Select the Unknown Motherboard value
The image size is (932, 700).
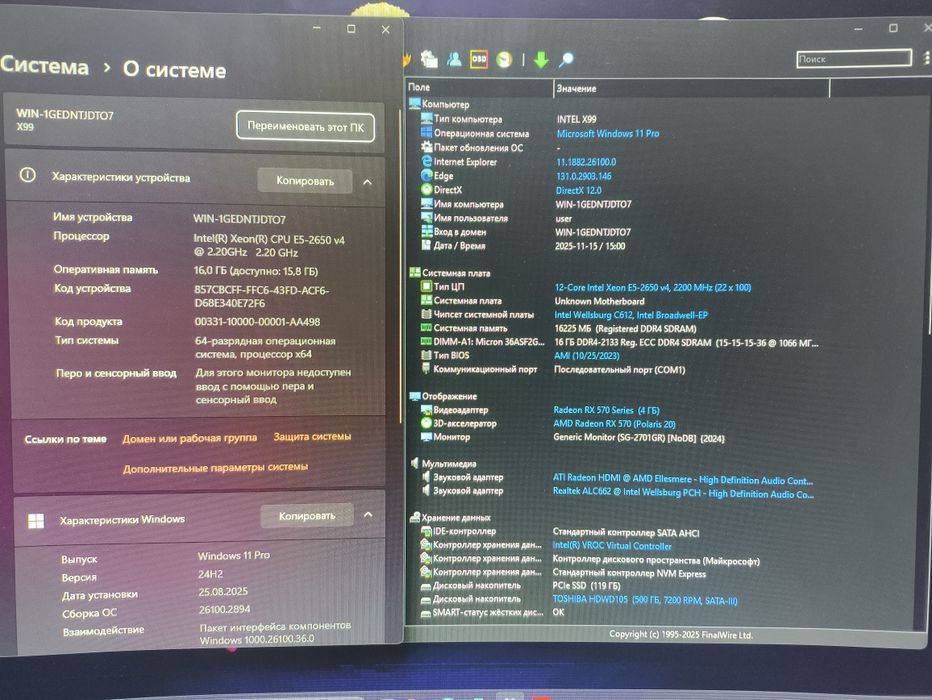pos(599,301)
